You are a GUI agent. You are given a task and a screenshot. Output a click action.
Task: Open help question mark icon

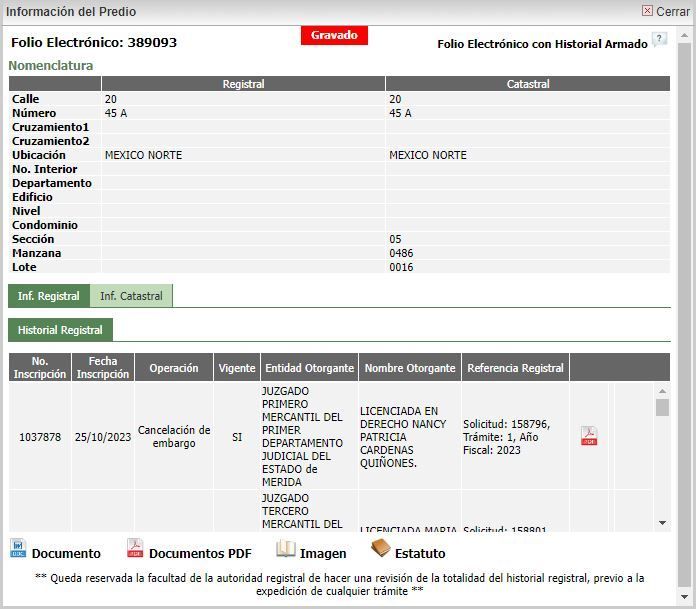click(660, 39)
